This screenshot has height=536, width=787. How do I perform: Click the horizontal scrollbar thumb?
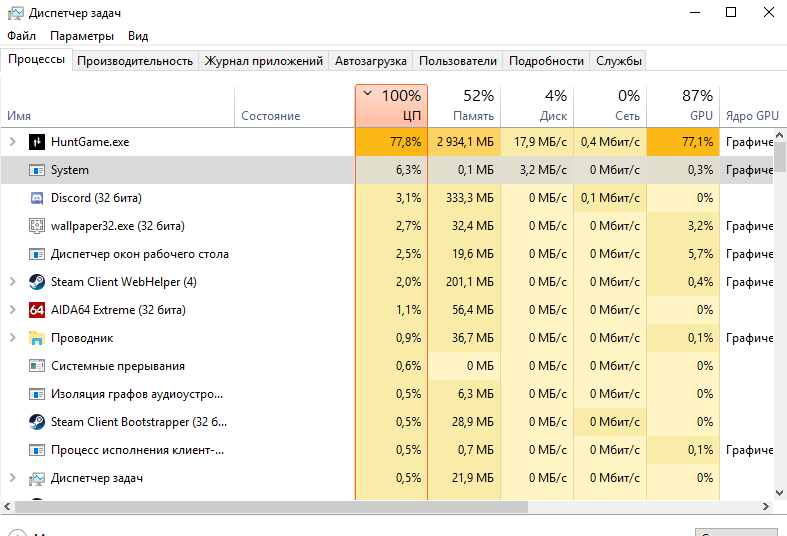[271, 507]
